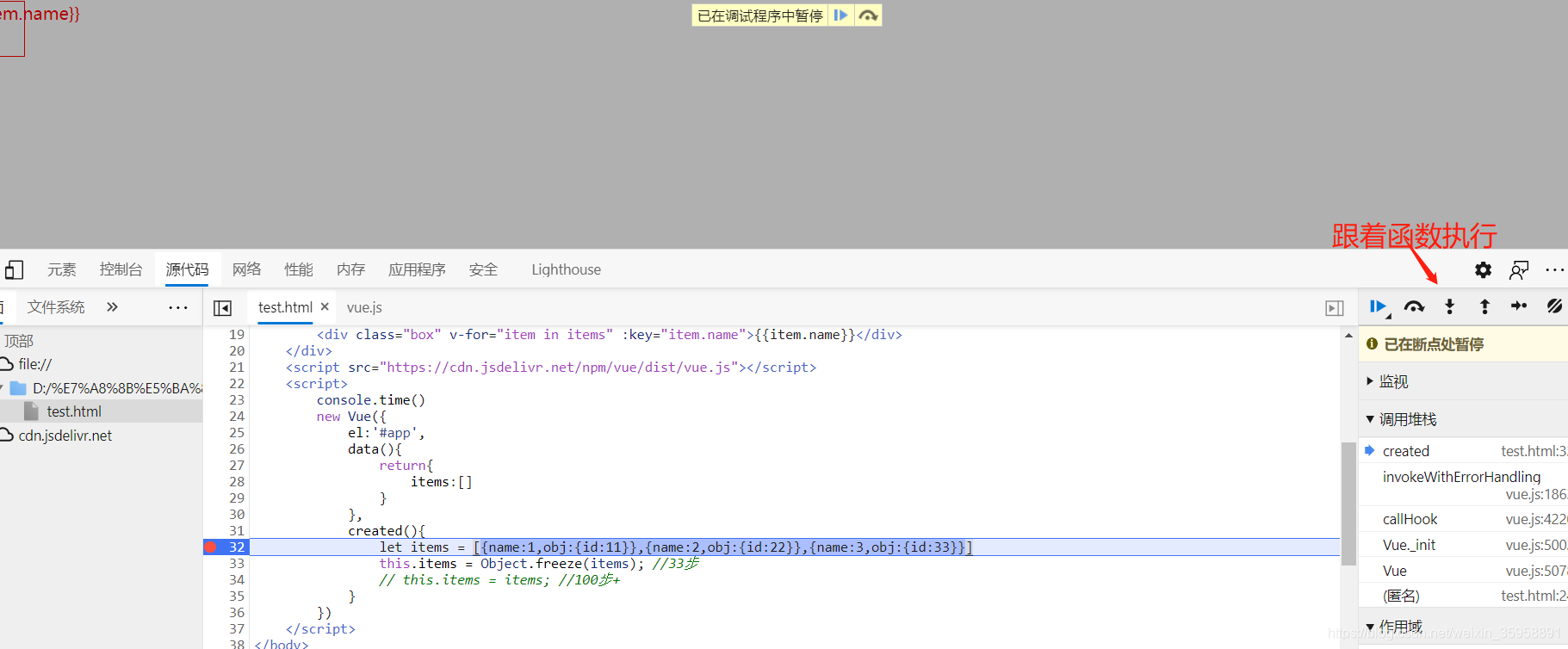Switch to the 控制台 tab
The height and width of the screenshot is (649, 1568).
(x=121, y=270)
